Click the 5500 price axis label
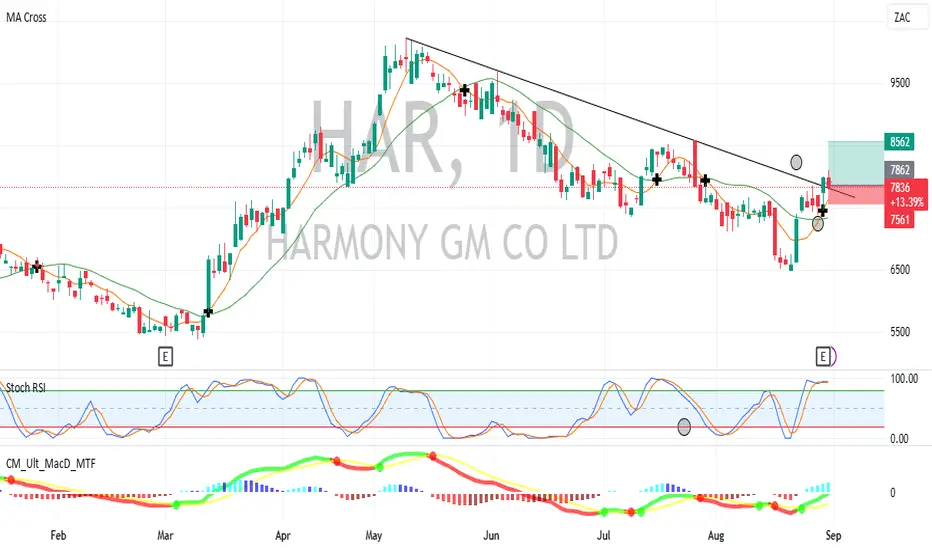The width and height of the screenshot is (932, 550). tap(900, 332)
